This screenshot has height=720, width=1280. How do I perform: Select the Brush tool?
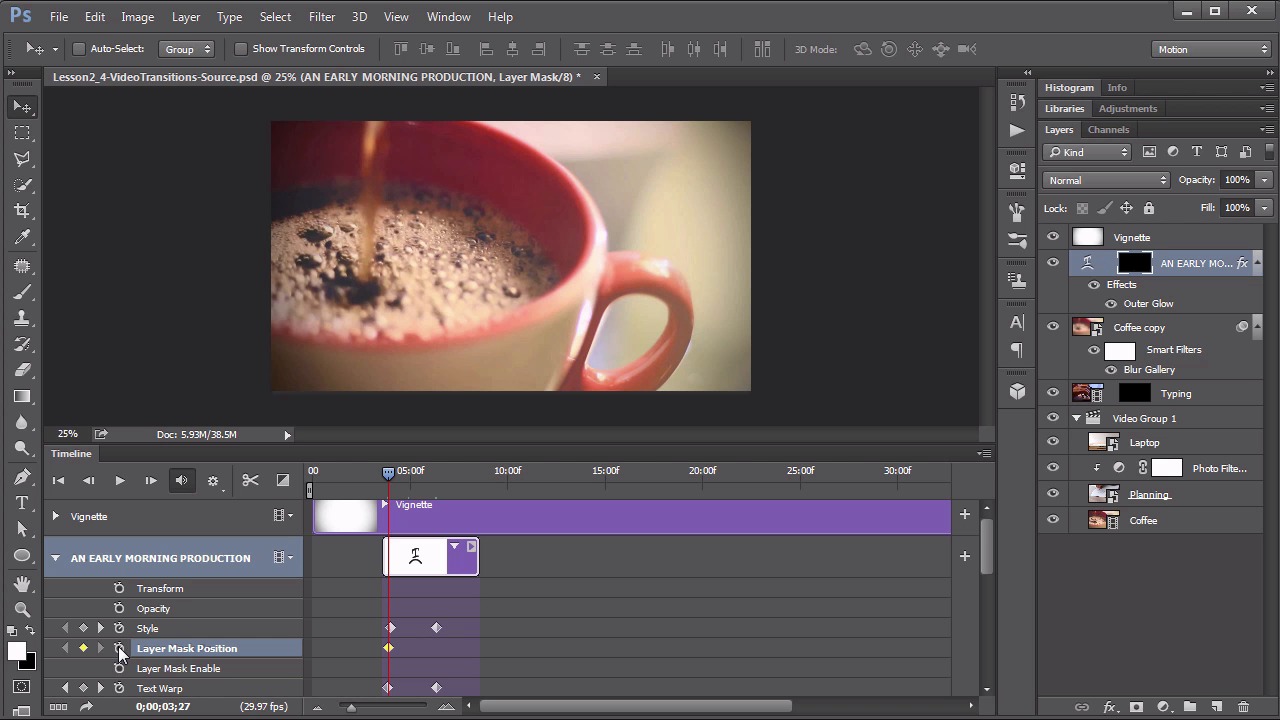tap(22, 292)
